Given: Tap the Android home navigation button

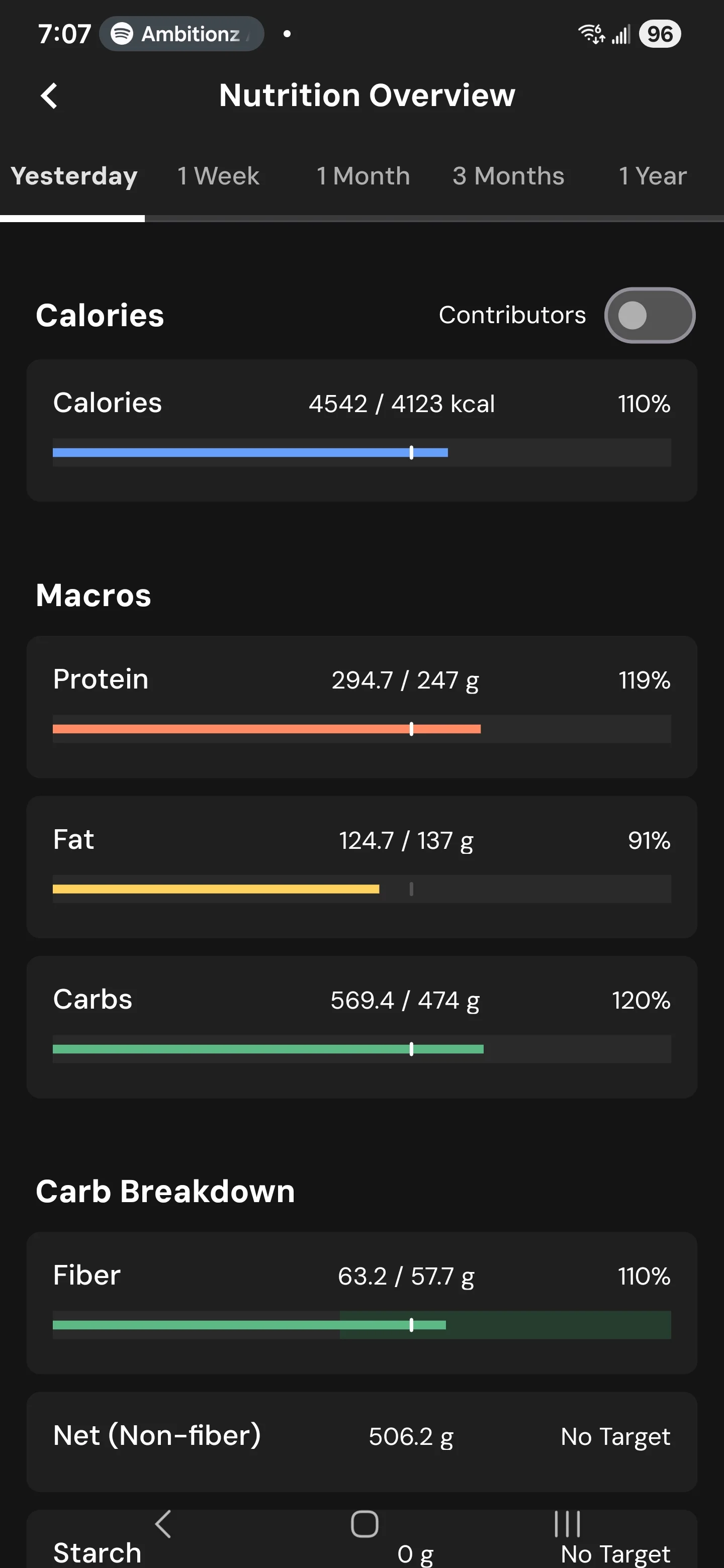Looking at the screenshot, I should 364,1524.
